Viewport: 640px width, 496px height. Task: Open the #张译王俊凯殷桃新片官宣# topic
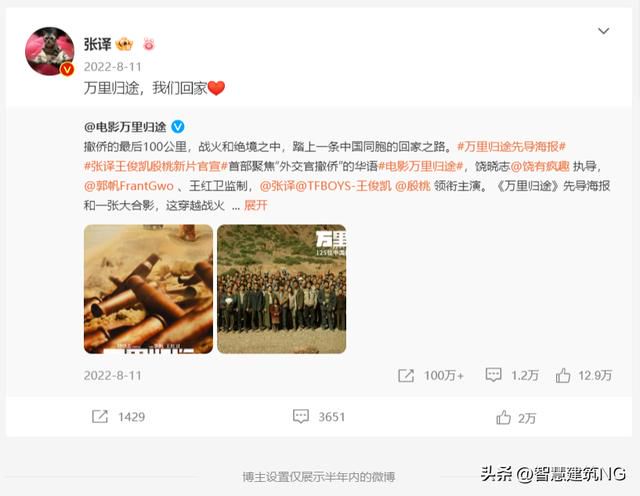pyautogui.click(x=156, y=166)
